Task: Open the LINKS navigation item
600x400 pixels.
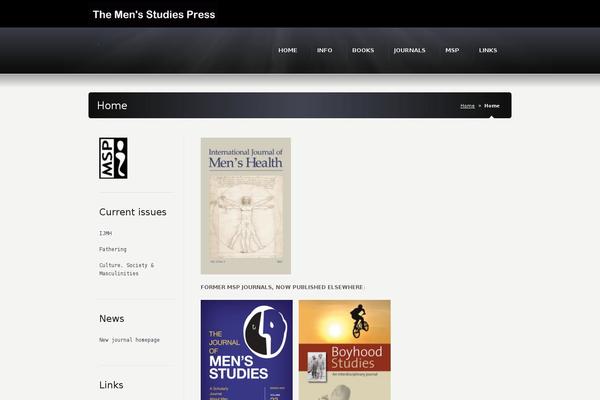Action: pos(488,51)
